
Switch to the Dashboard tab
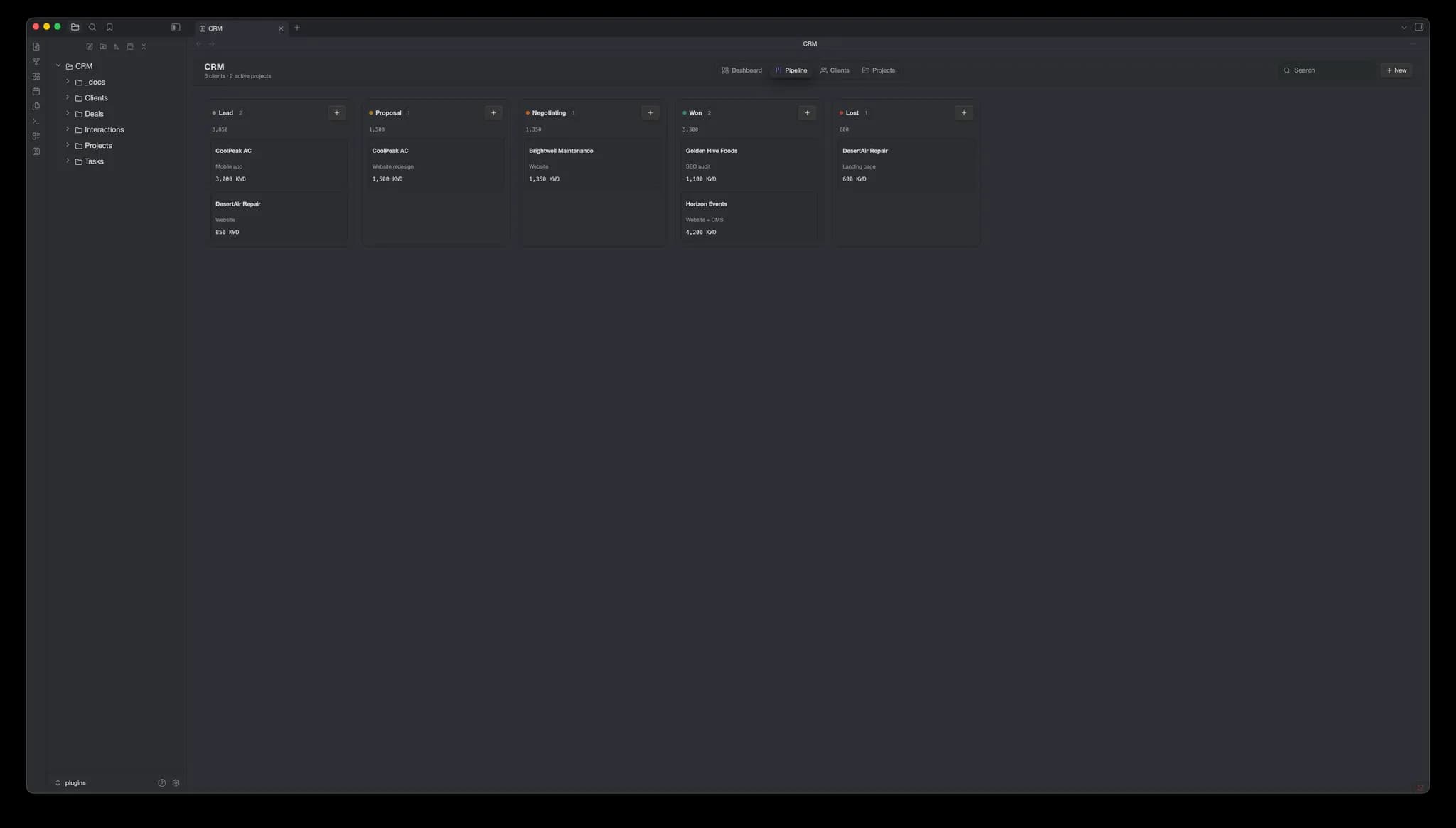742,70
